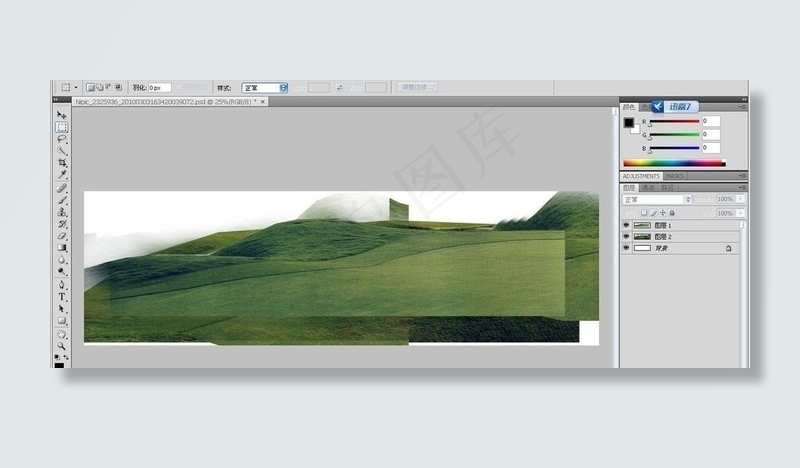
Task: Select the Lasso tool
Action: (62, 139)
